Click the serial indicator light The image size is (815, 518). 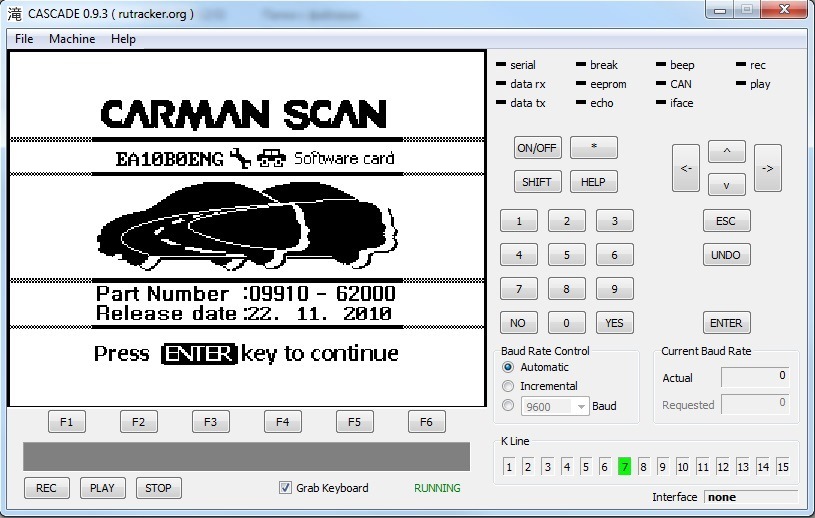[501, 64]
